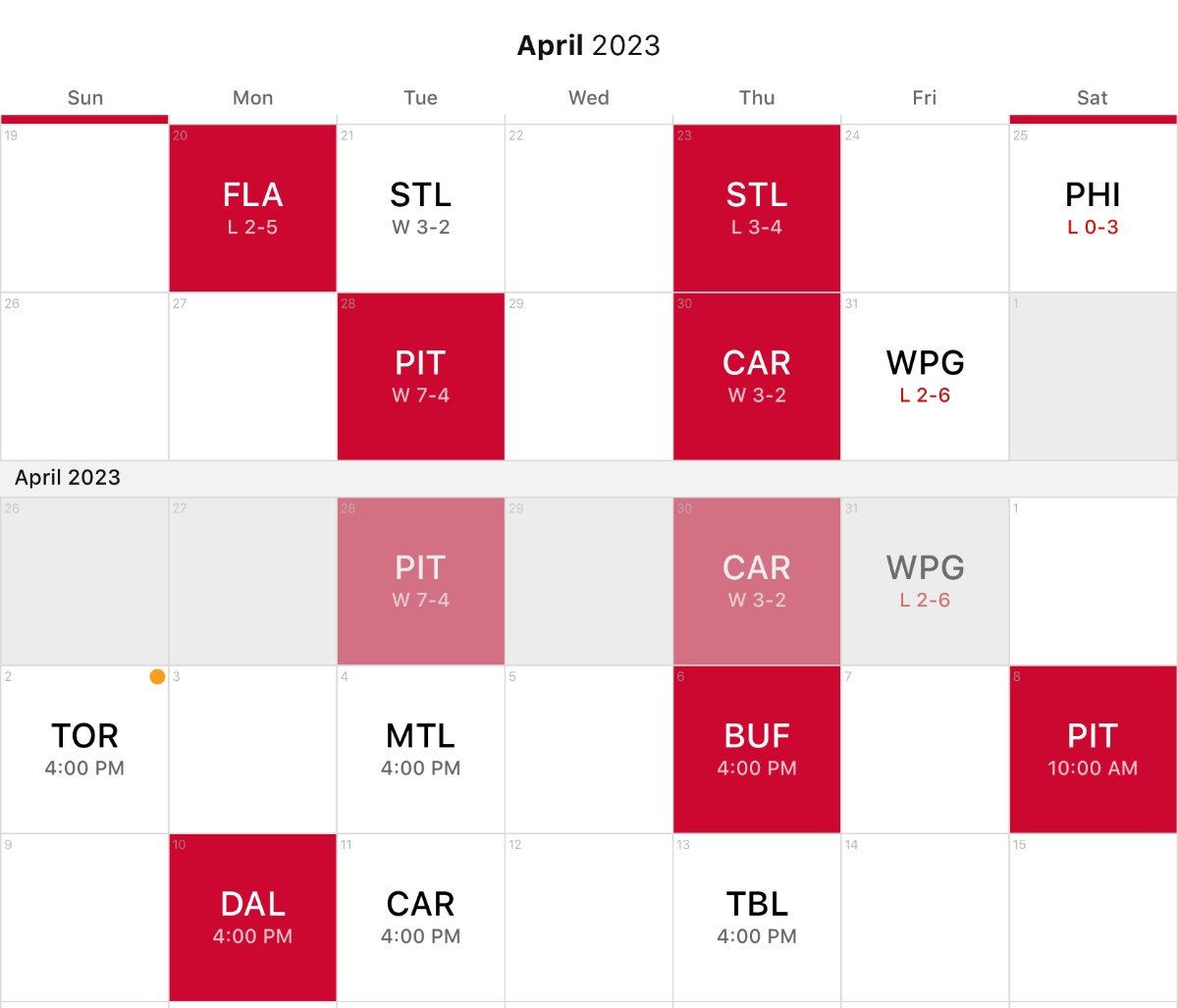
Task: Open the DAL 4:00 PM game
Action: click(252, 918)
